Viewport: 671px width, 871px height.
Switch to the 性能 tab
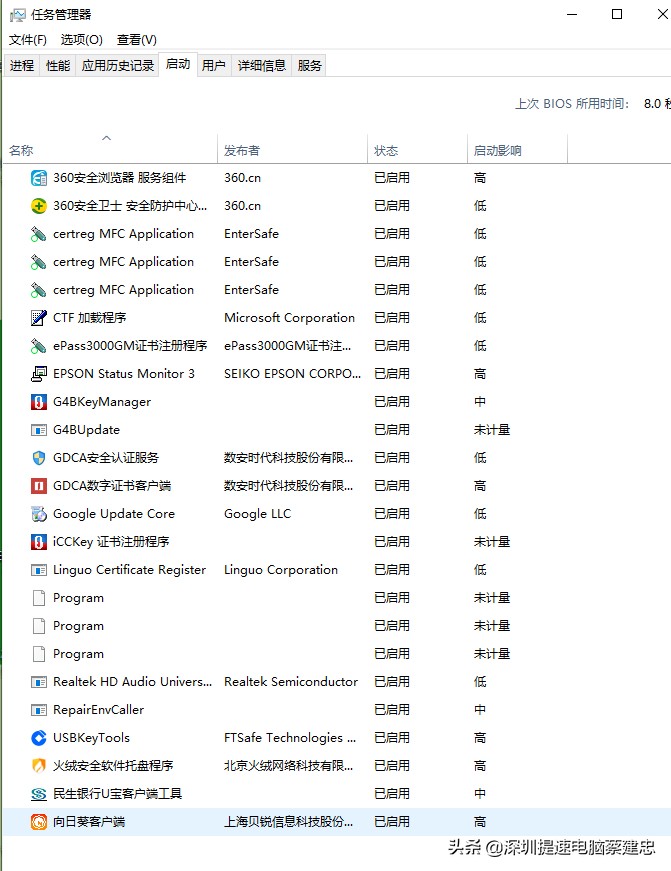click(58, 66)
